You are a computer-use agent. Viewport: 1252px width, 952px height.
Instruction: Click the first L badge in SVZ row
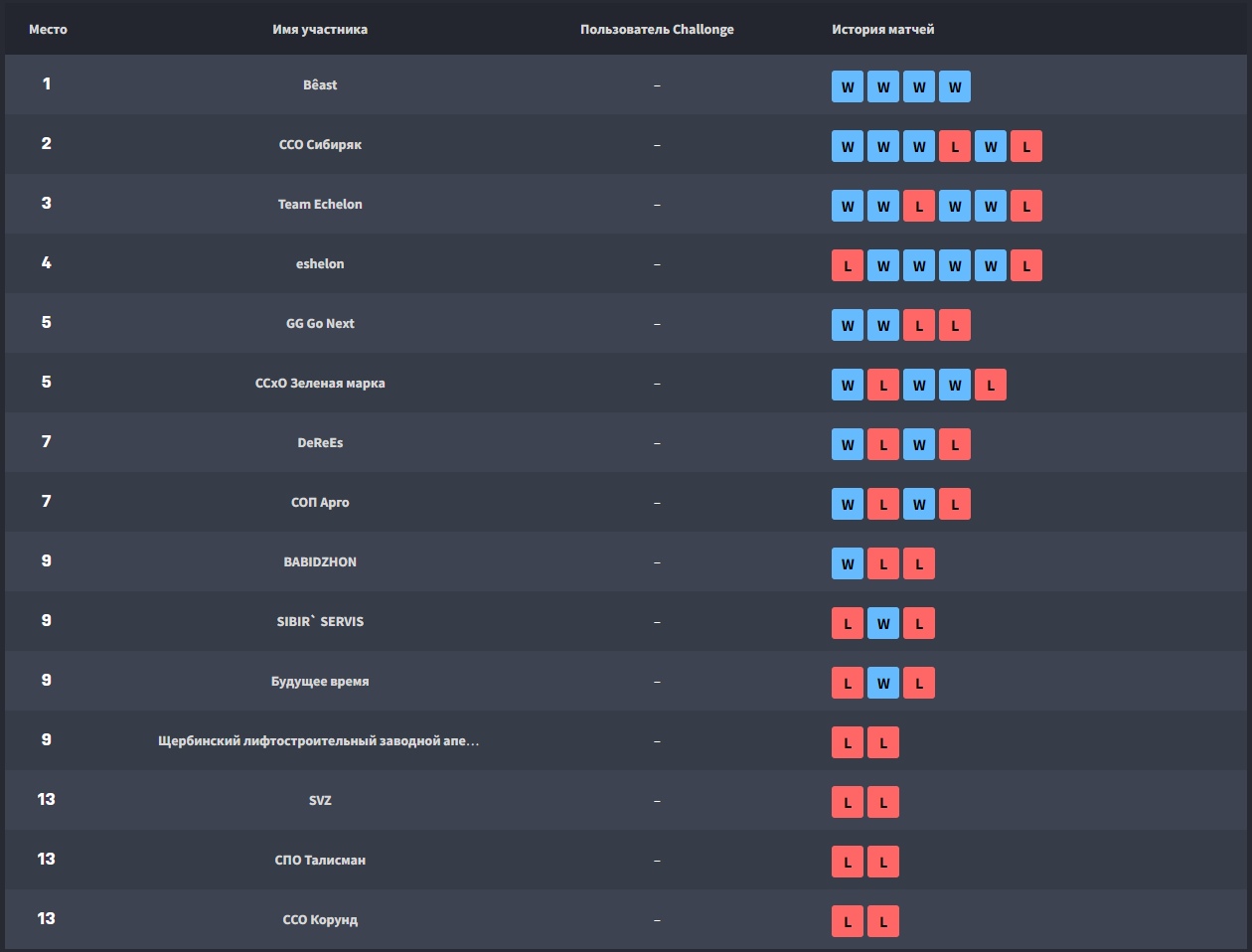[848, 802]
